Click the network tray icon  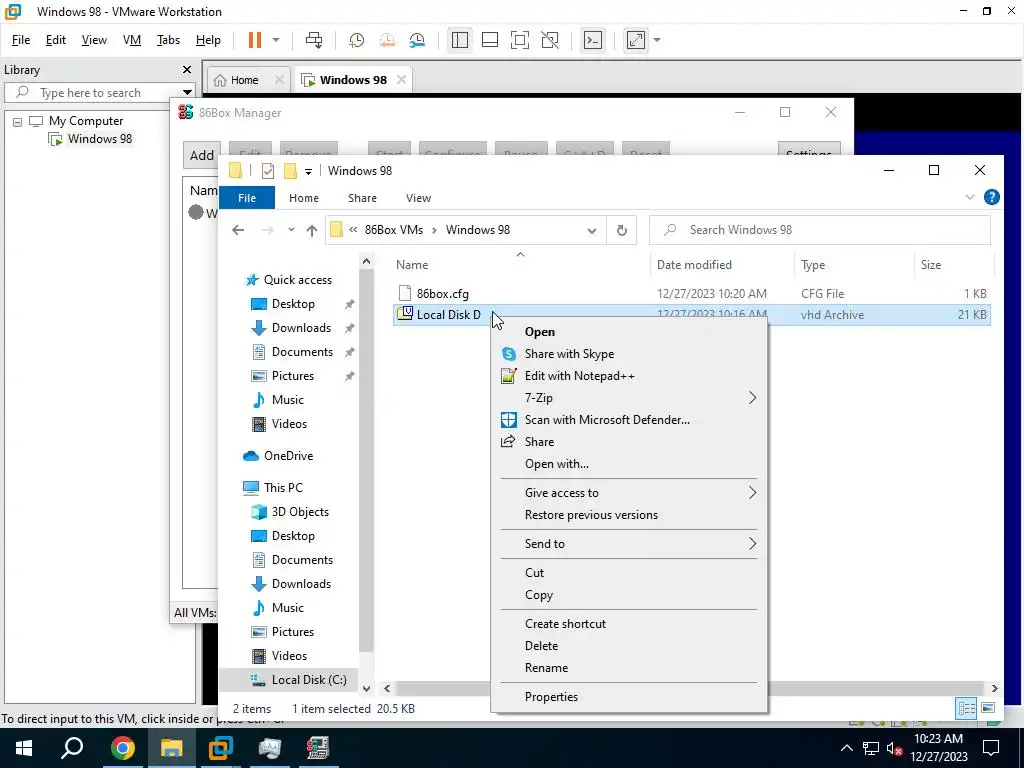[x=871, y=749]
